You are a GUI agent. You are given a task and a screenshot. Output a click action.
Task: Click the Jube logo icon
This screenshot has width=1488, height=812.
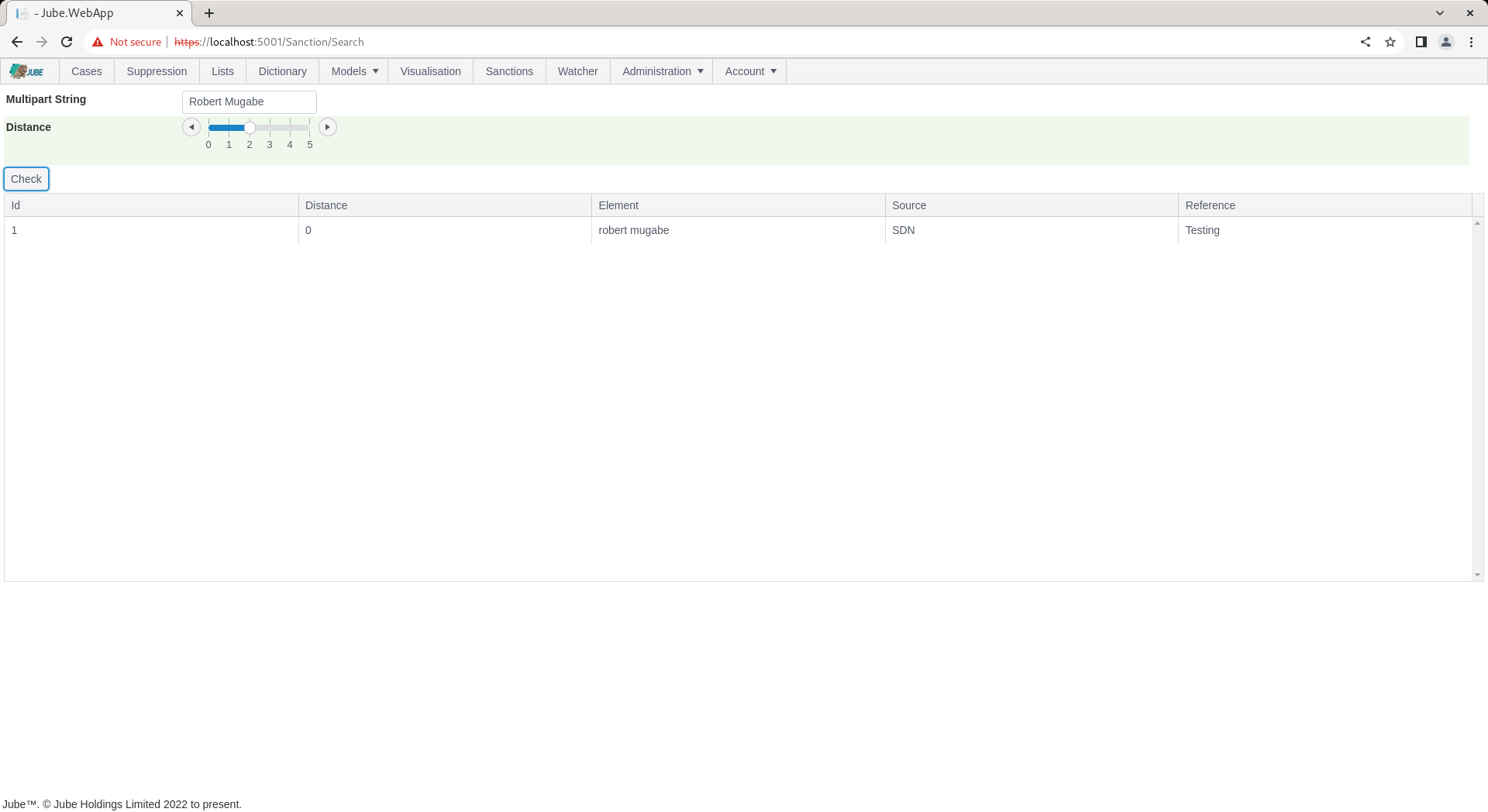point(27,71)
